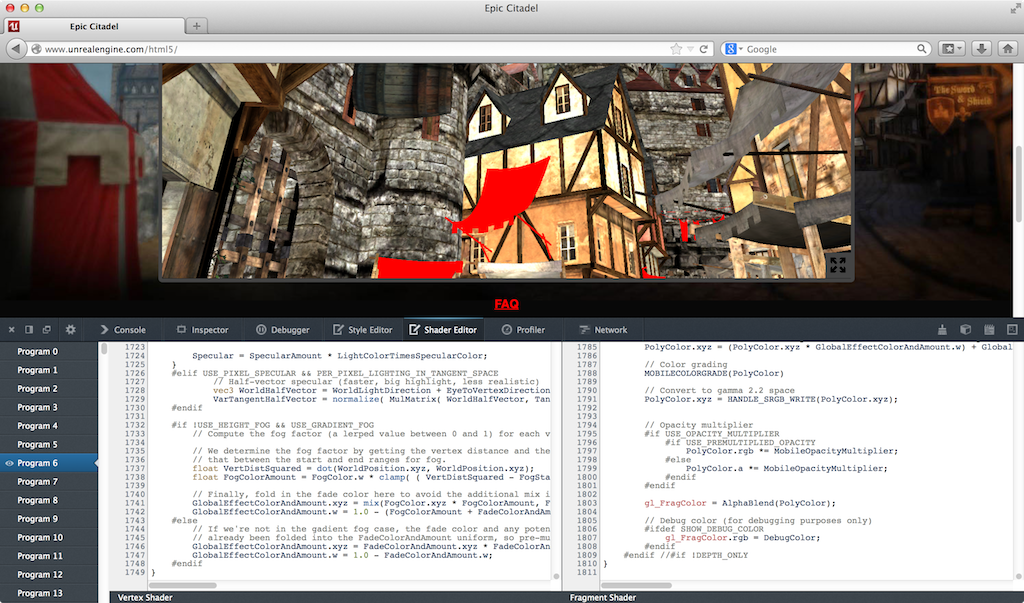1024x603 pixels.
Task: Go to browser Home page
Action: pyautogui.click(x=1008, y=49)
